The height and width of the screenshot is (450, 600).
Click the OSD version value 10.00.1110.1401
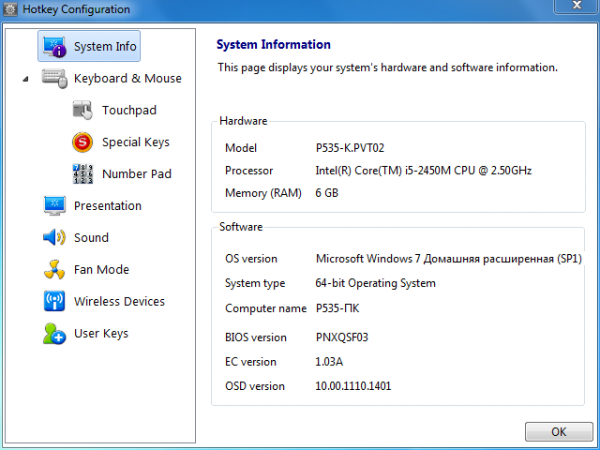click(x=353, y=386)
